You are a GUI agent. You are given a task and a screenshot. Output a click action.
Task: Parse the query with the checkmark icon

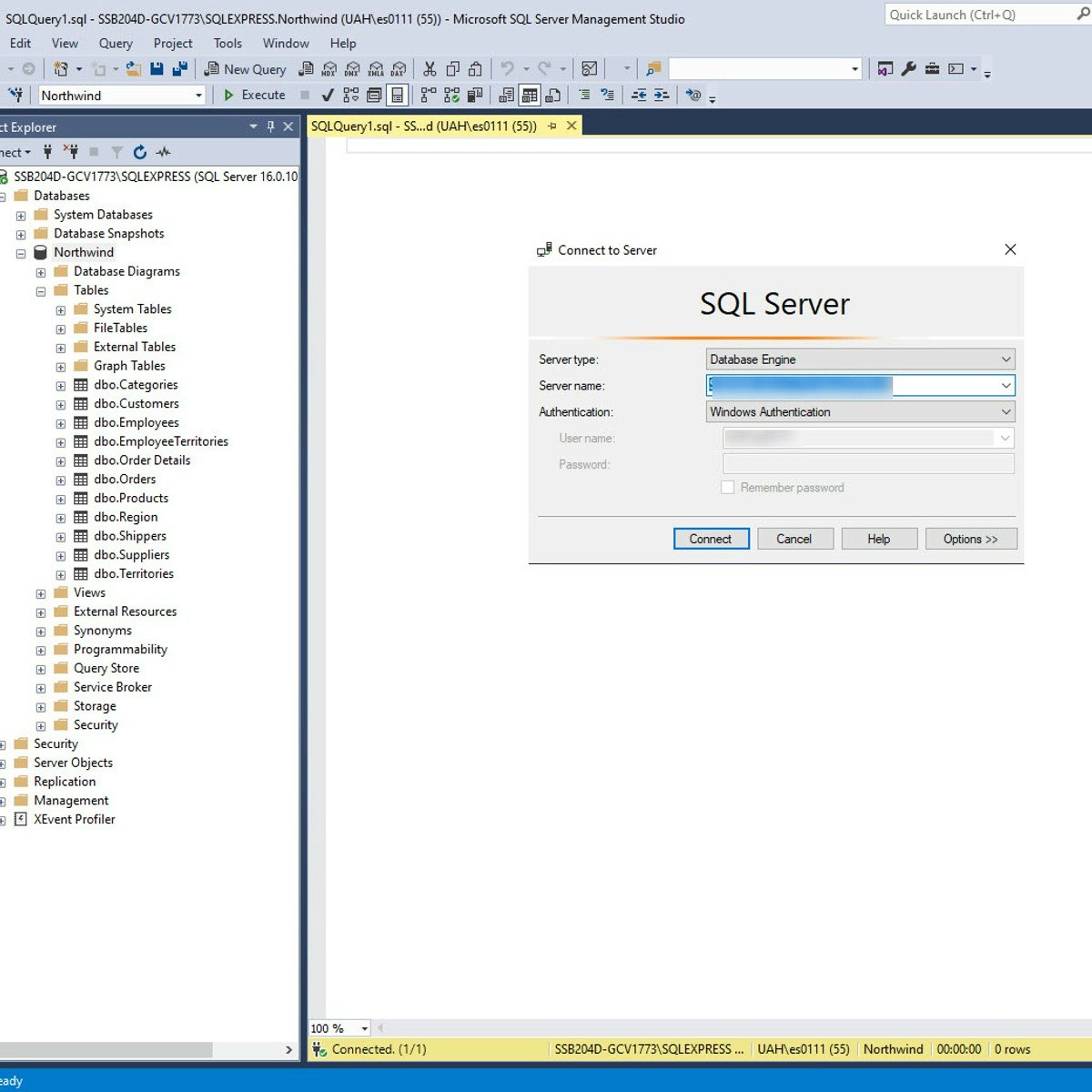point(328,95)
